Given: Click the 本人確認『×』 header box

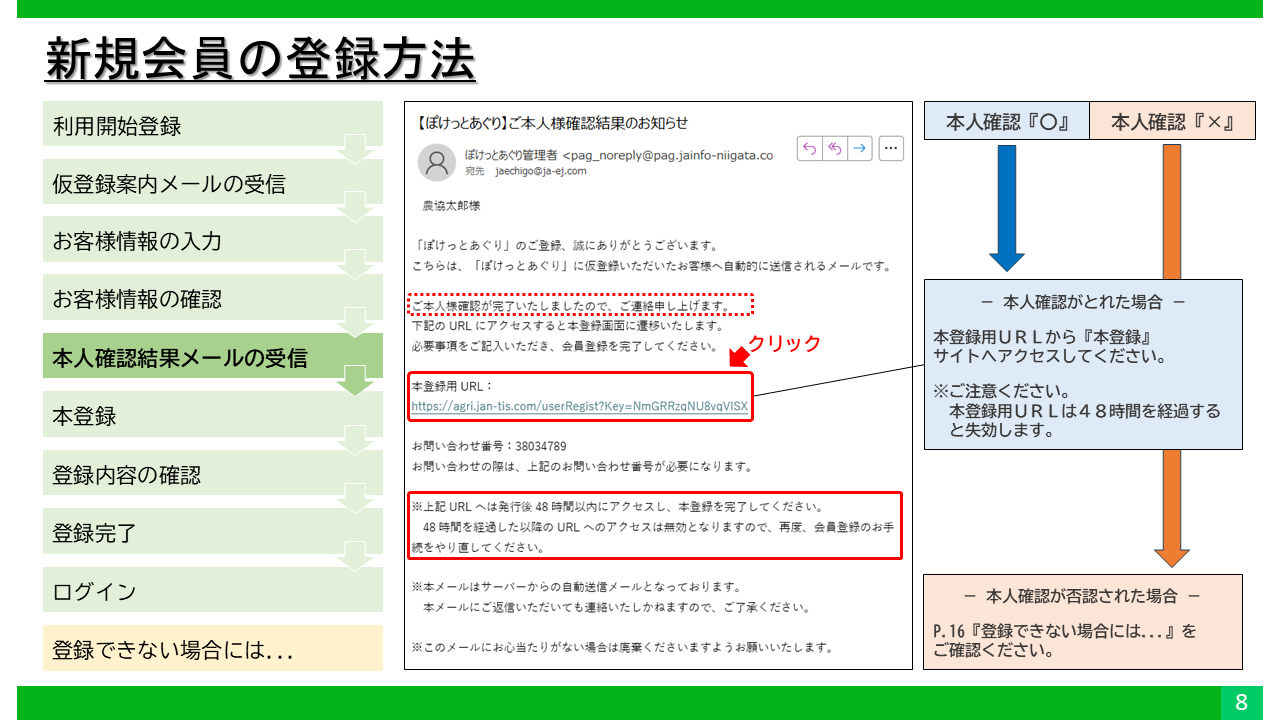Looking at the screenshot, I should pos(1168,122).
